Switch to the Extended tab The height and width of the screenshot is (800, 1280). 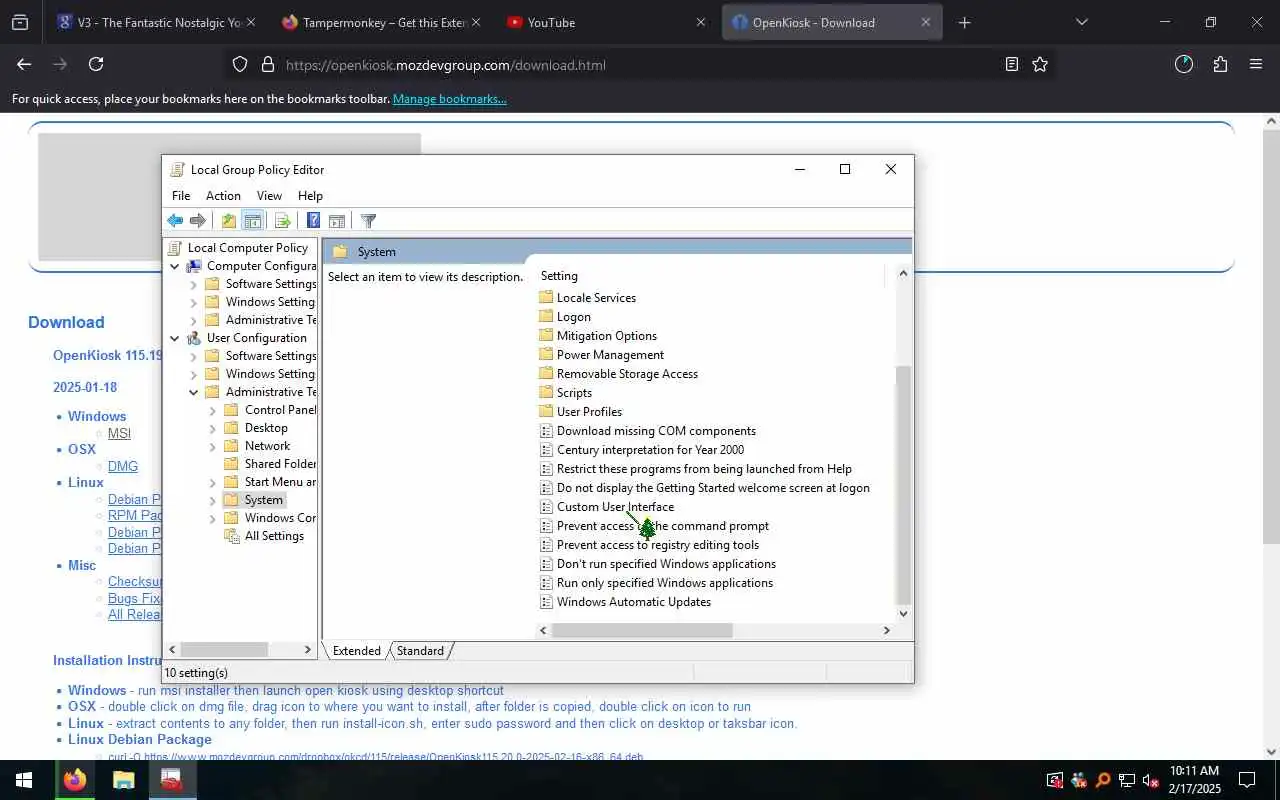coord(356,651)
